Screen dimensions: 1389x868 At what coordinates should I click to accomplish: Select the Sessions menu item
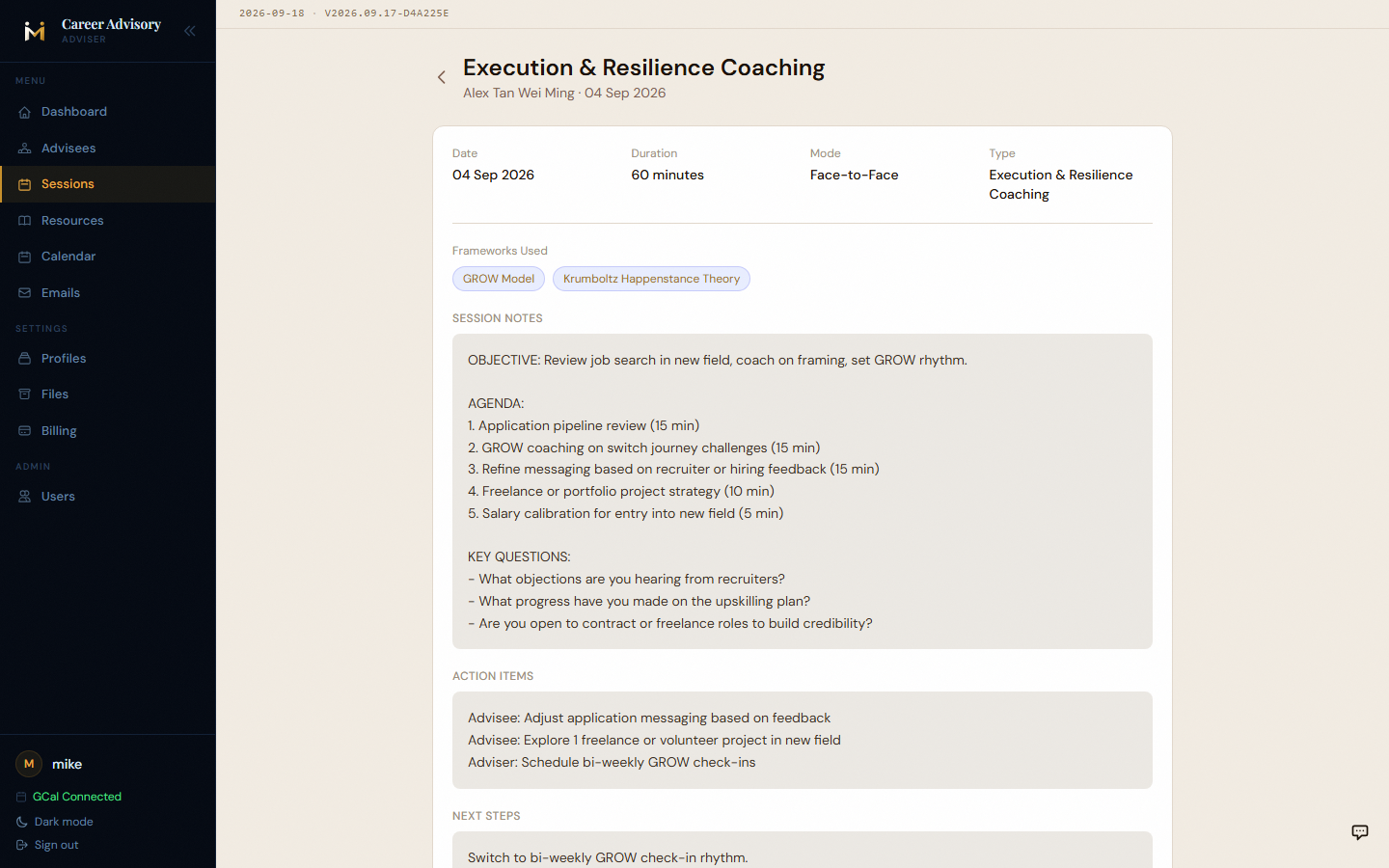pos(108,184)
